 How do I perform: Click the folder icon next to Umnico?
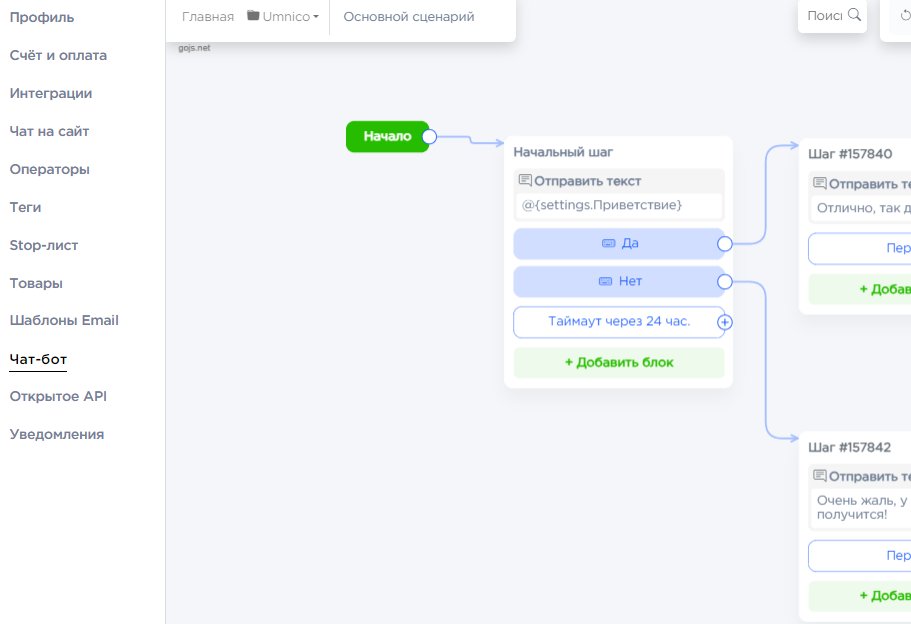tap(253, 16)
